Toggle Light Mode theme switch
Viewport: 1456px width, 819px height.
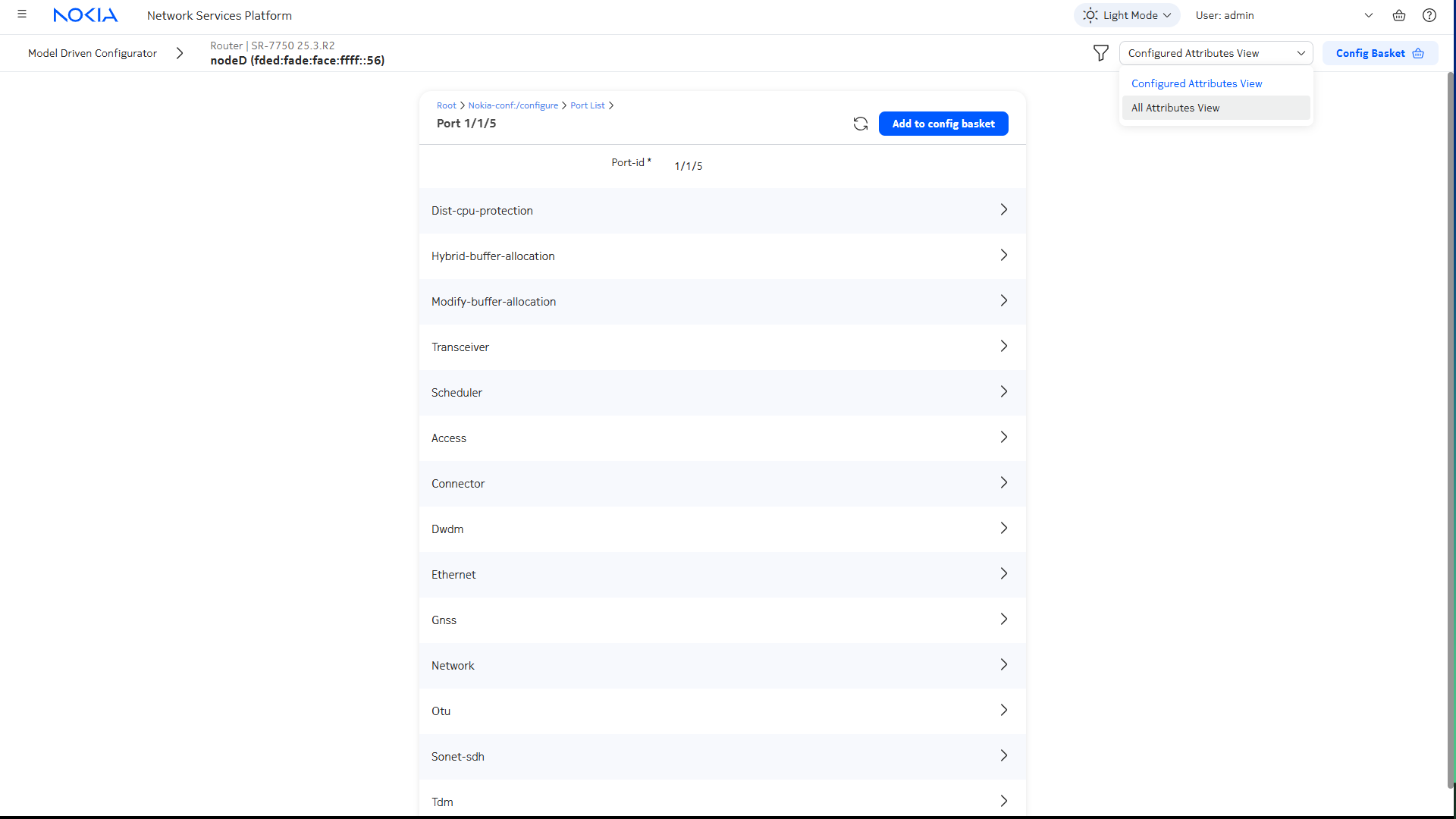coord(1126,15)
